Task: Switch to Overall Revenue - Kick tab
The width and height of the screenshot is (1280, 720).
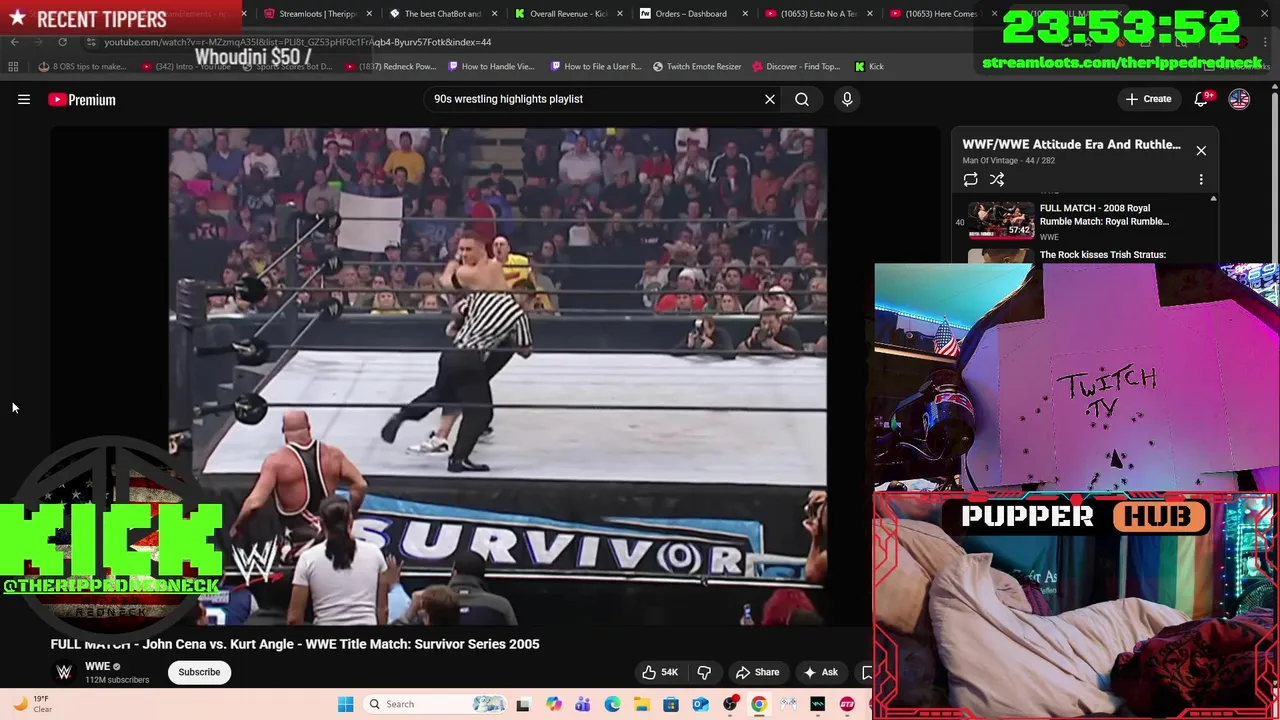Action: (x=567, y=14)
